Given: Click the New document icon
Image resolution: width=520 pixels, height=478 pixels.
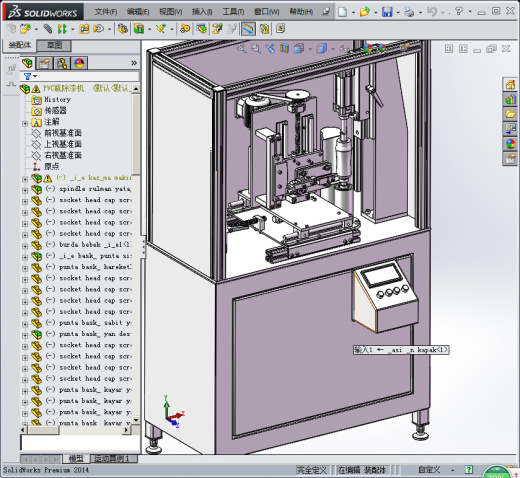Looking at the screenshot, I should (342, 12).
